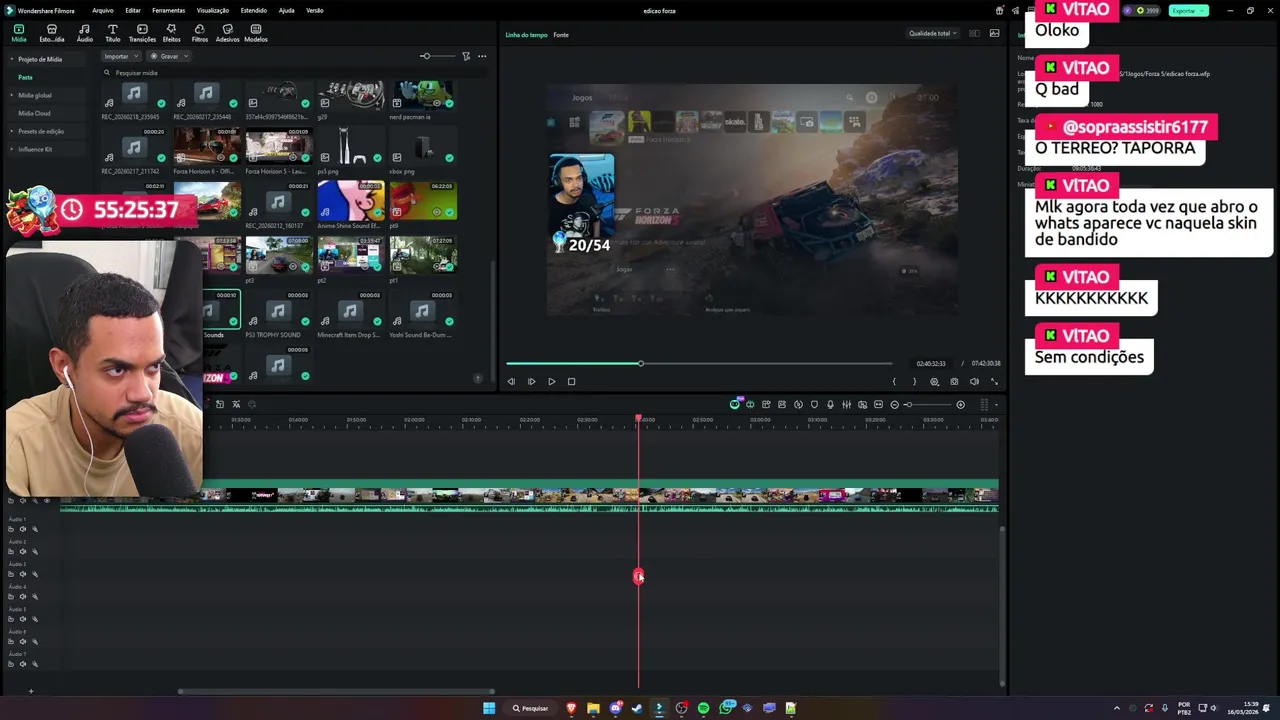The width and height of the screenshot is (1280, 720).
Task: Open the Visualização menu
Action: [x=212, y=10]
